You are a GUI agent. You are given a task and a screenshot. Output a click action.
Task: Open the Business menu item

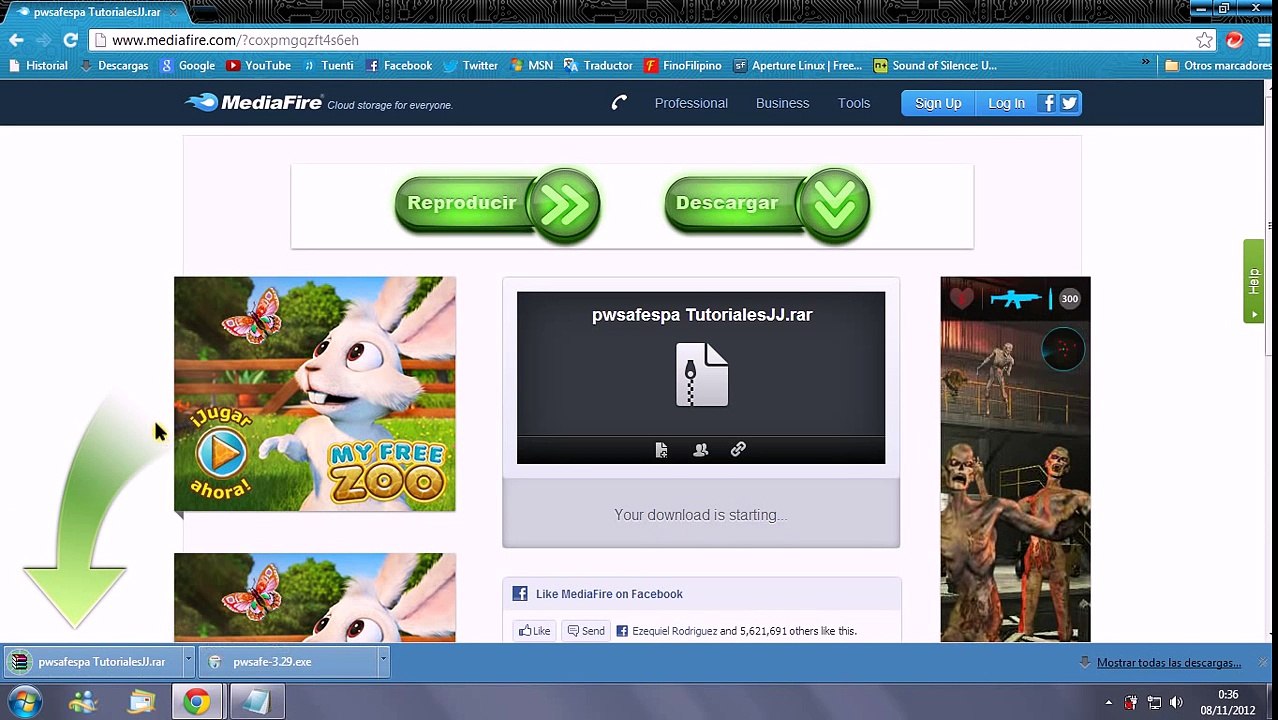tap(782, 103)
